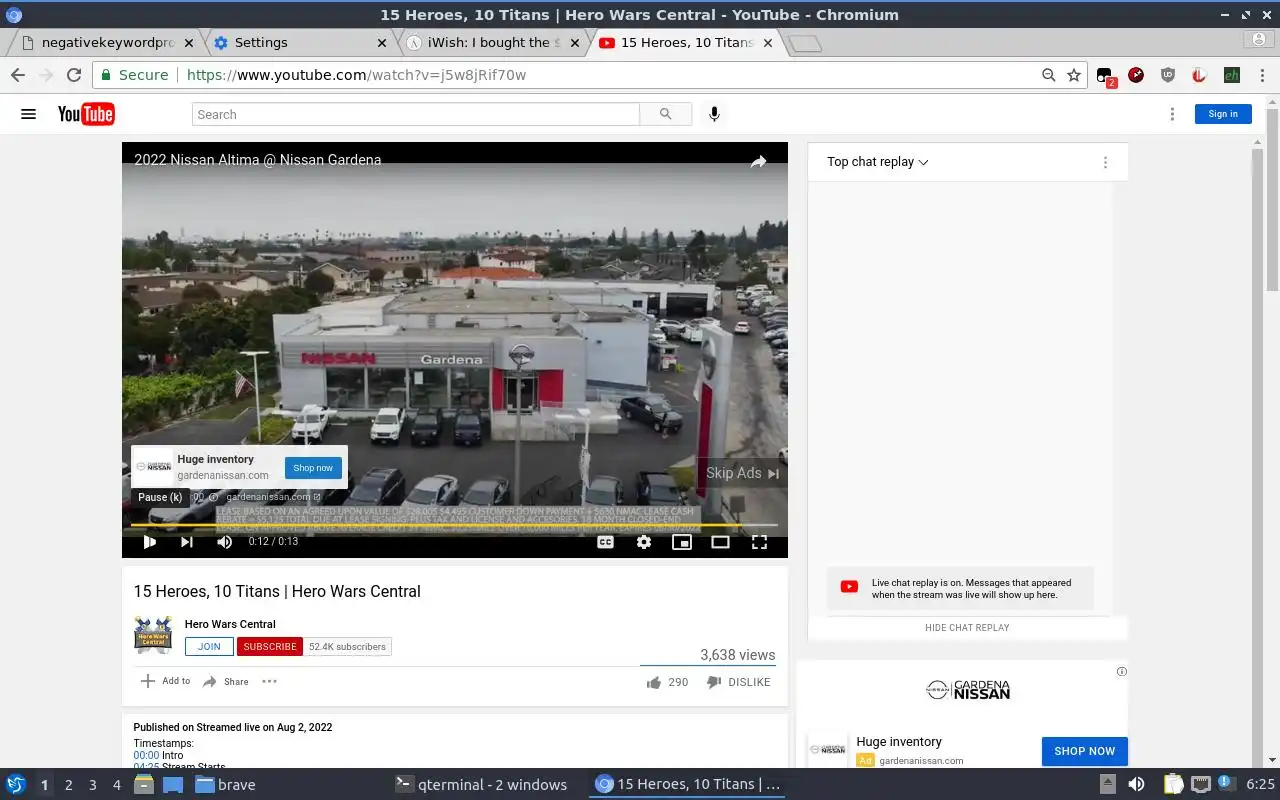Image resolution: width=1280 pixels, height=800 pixels.
Task: Enter fullscreen in video player
Action: pyautogui.click(x=759, y=542)
